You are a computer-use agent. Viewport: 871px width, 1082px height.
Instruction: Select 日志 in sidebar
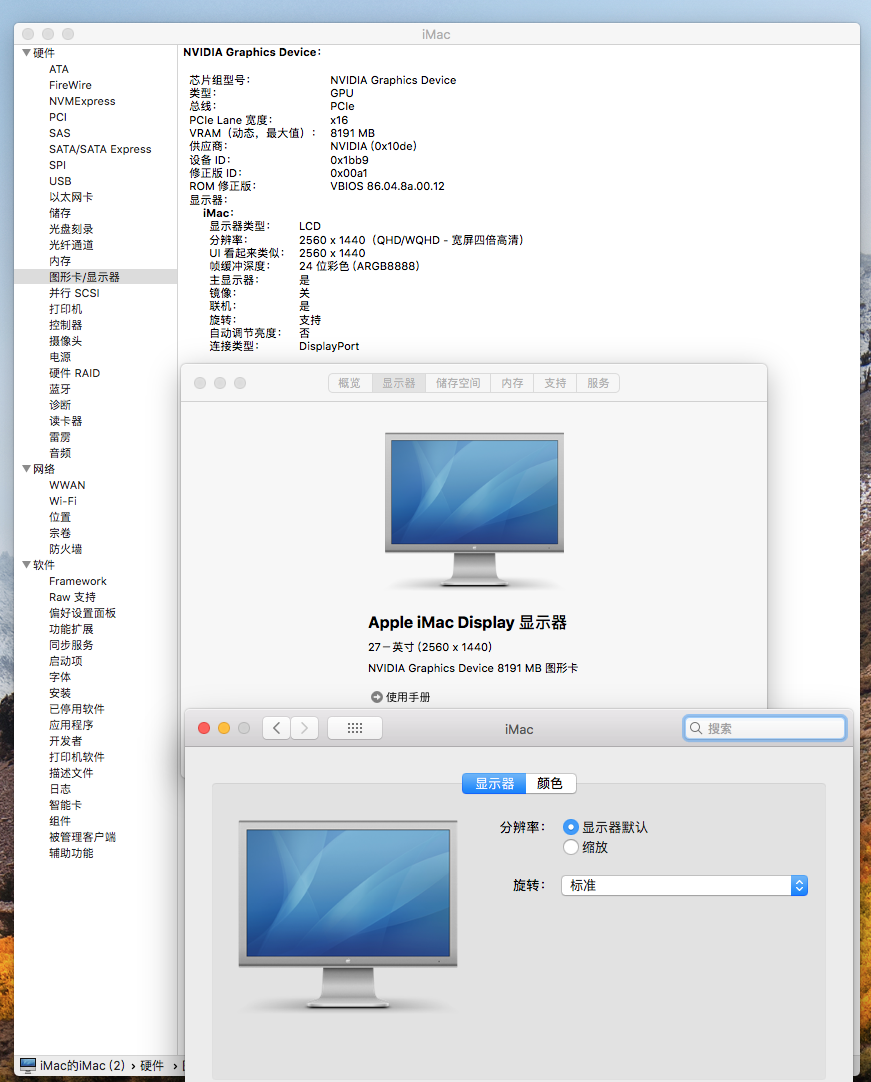pyautogui.click(x=60, y=789)
